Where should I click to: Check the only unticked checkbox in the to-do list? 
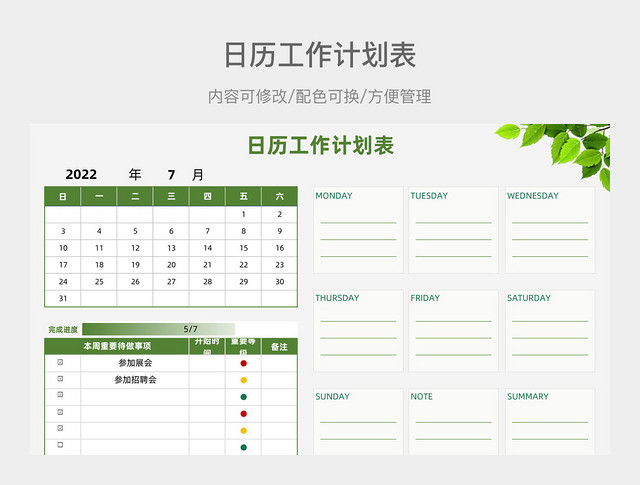(x=60, y=445)
